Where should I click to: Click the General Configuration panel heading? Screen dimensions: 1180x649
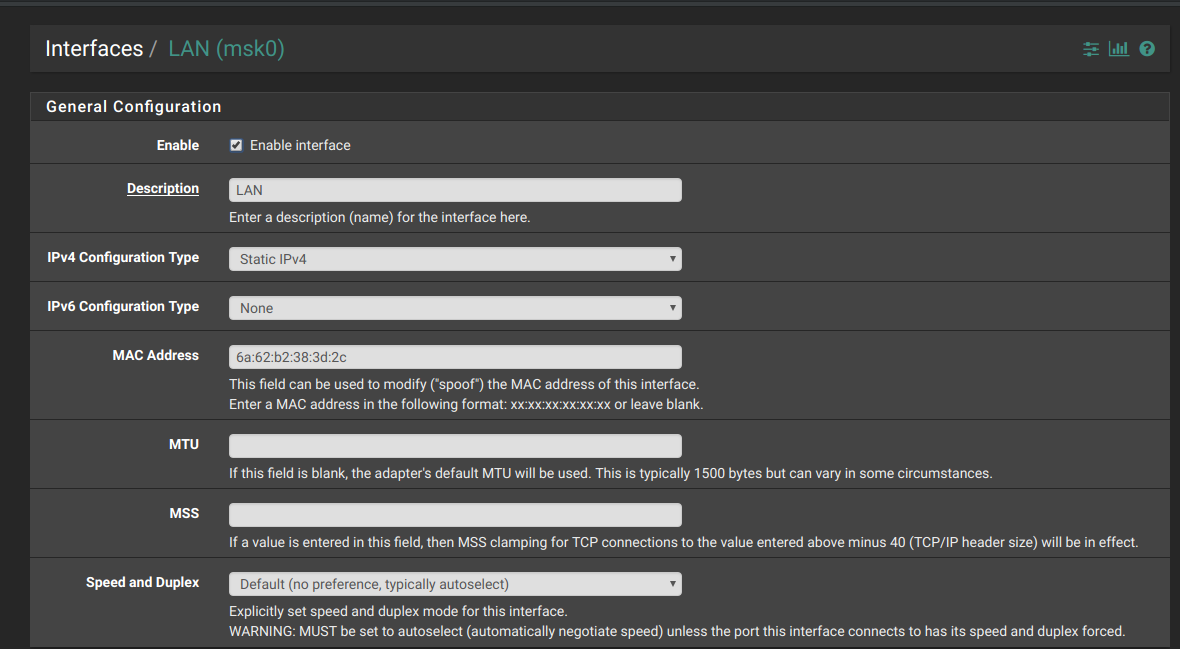click(134, 106)
